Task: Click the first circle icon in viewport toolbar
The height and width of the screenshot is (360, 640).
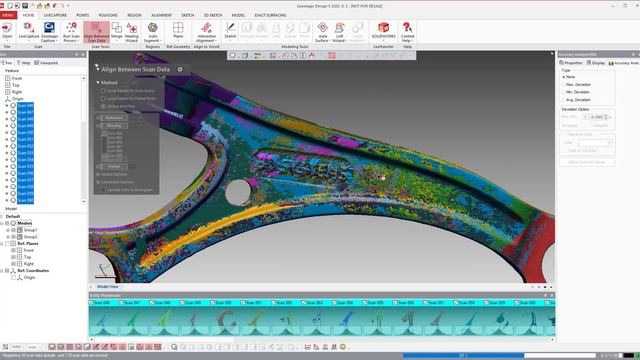Action: [x=233, y=56]
